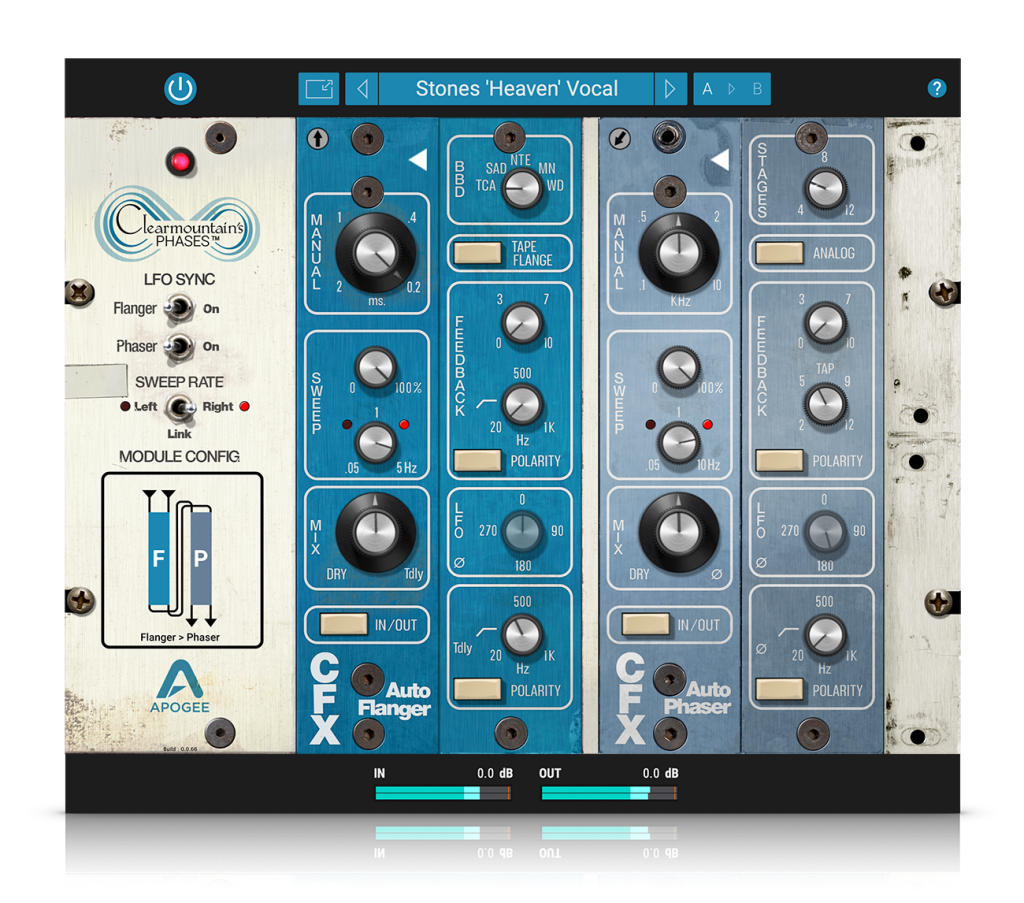Toggle the Phaser LFO Sync switch

coord(179,347)
